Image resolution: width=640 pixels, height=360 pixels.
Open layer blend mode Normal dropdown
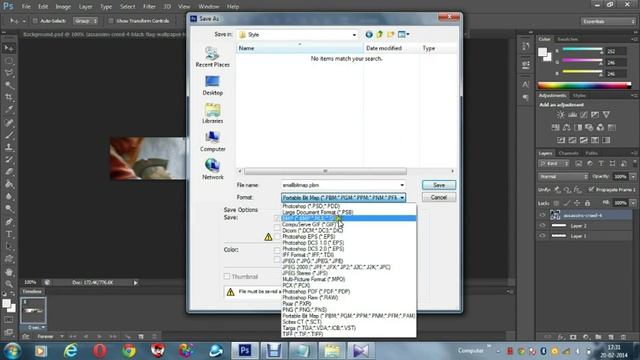563,177
